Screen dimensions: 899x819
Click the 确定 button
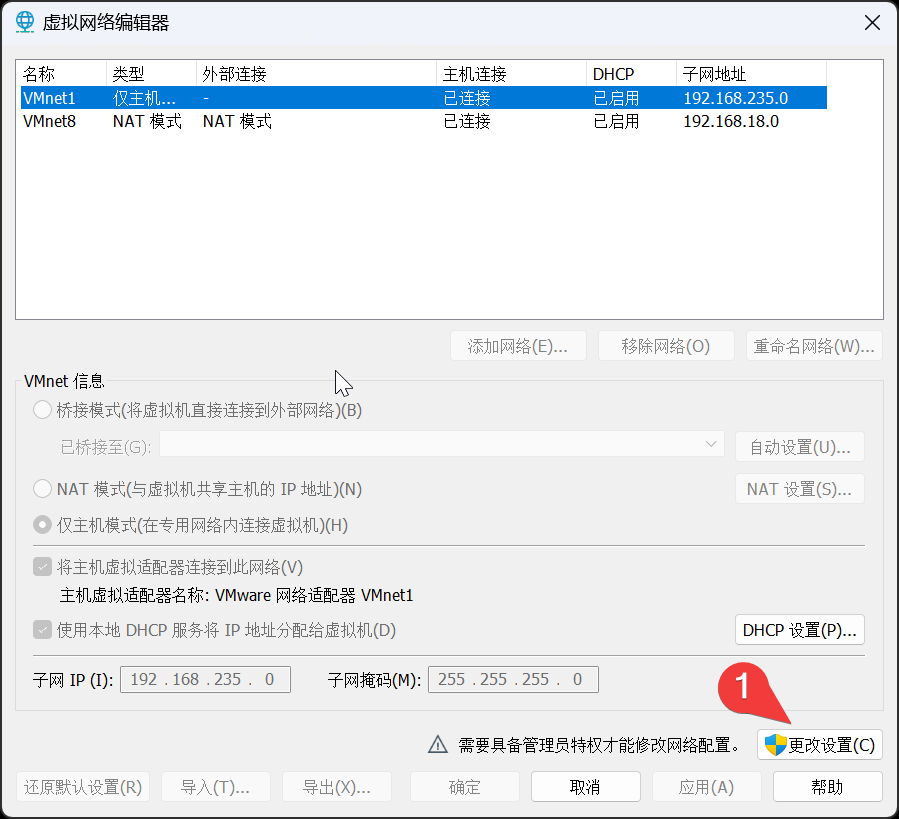point(465,787)
